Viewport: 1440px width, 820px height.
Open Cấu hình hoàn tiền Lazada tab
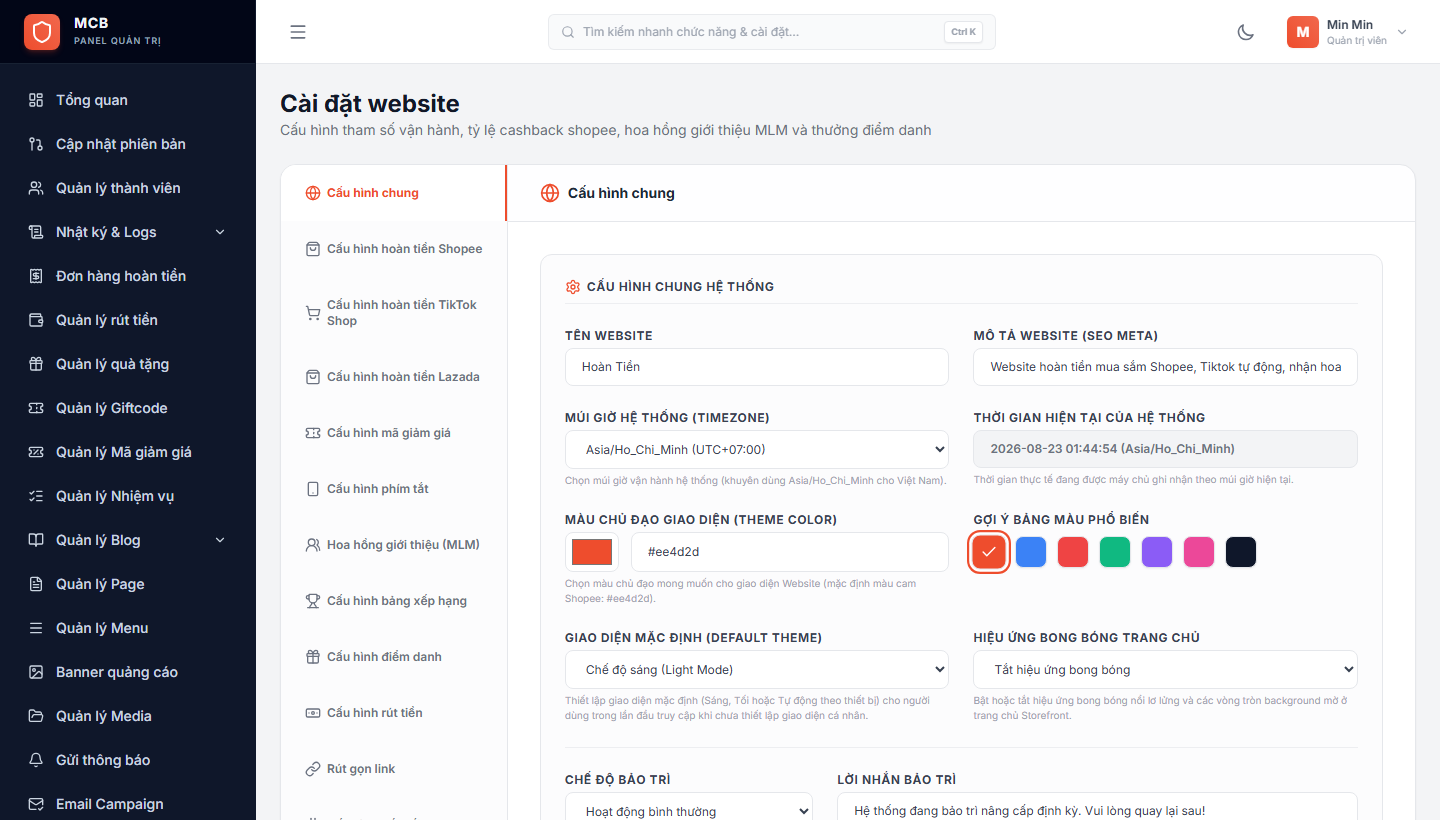point(394,377)
